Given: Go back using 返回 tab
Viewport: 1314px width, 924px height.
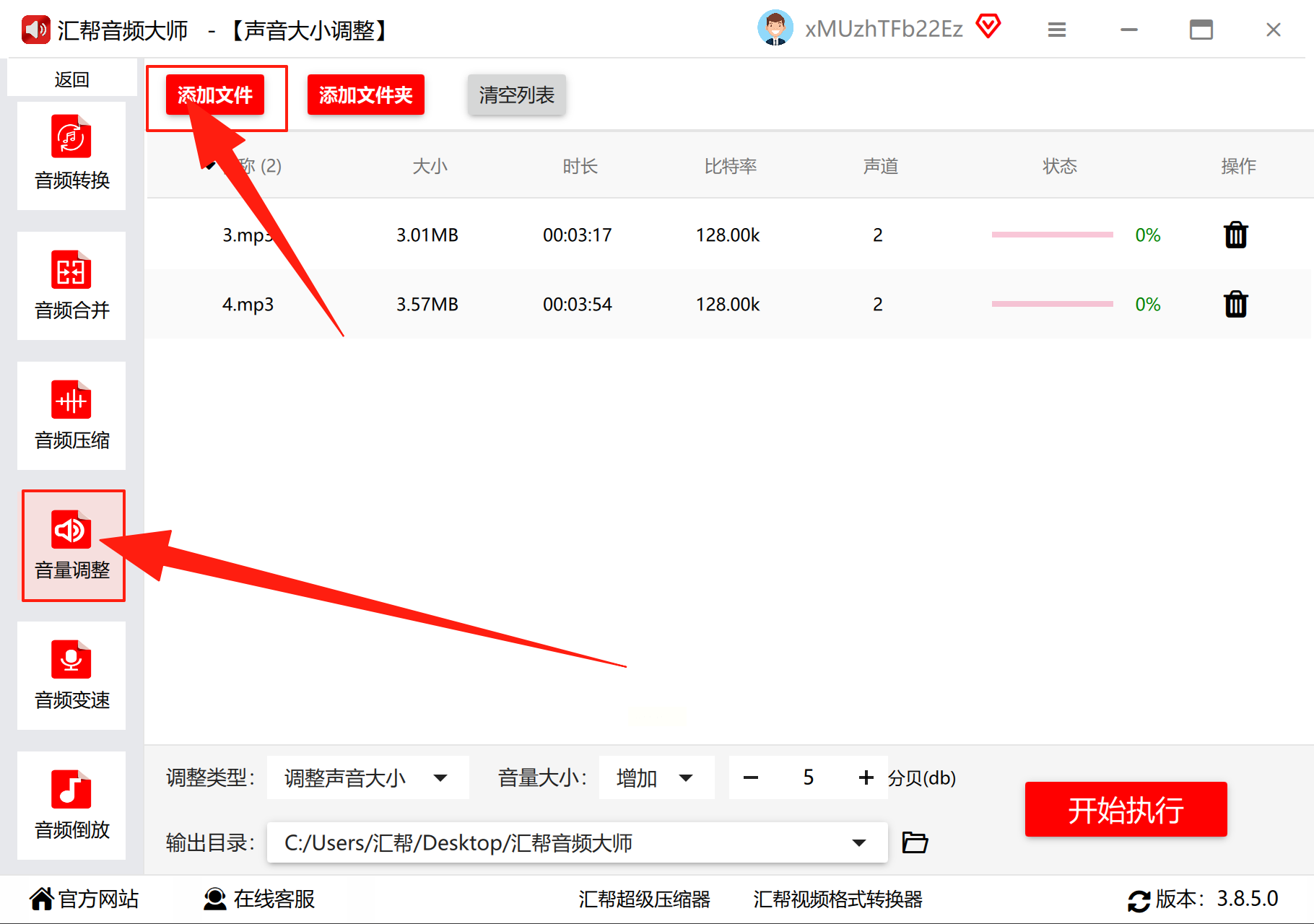Looking at the screenshot, I should (71, 79).
